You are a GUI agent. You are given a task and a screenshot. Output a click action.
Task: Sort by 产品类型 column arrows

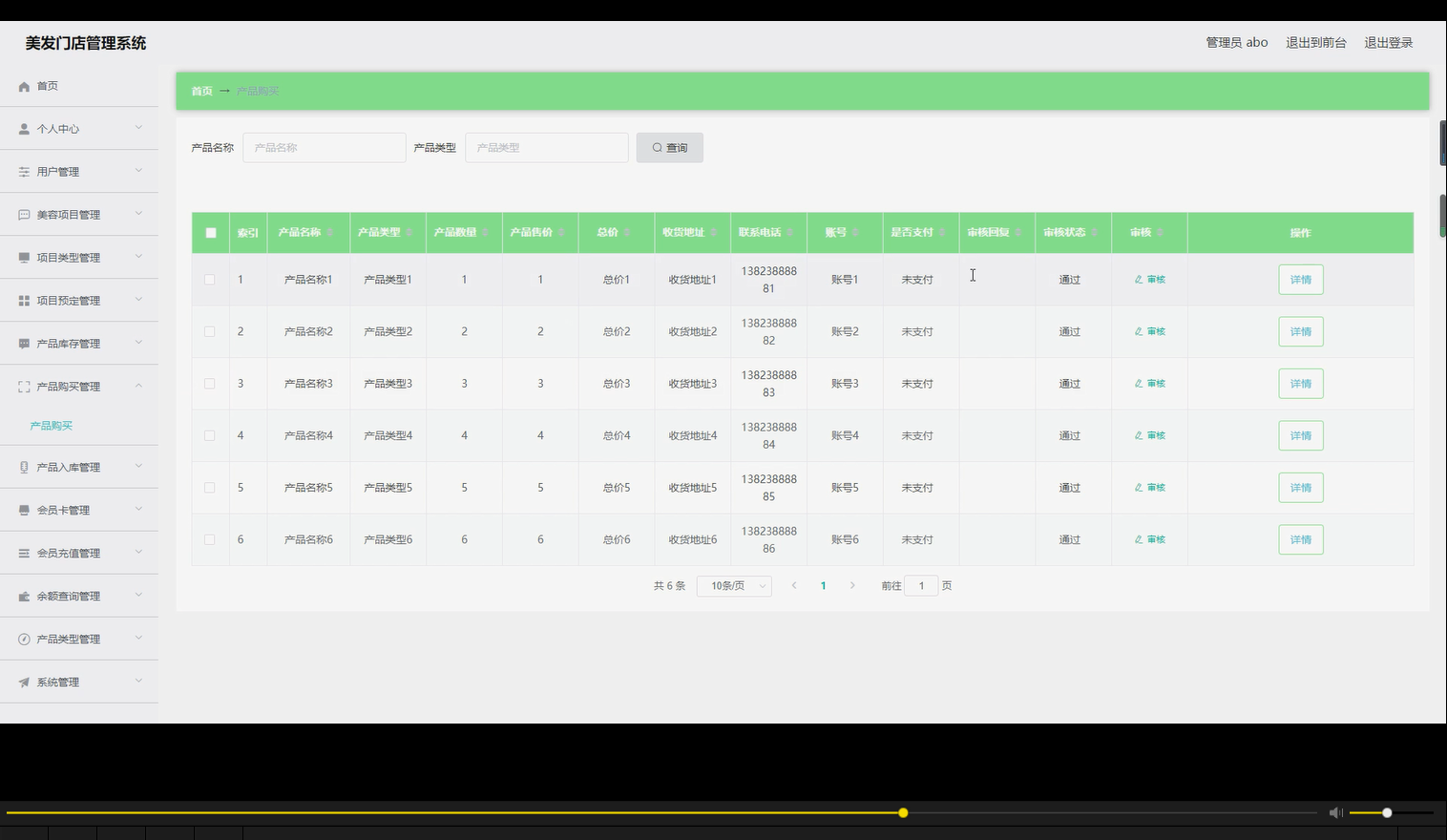(x=409, y=233)
